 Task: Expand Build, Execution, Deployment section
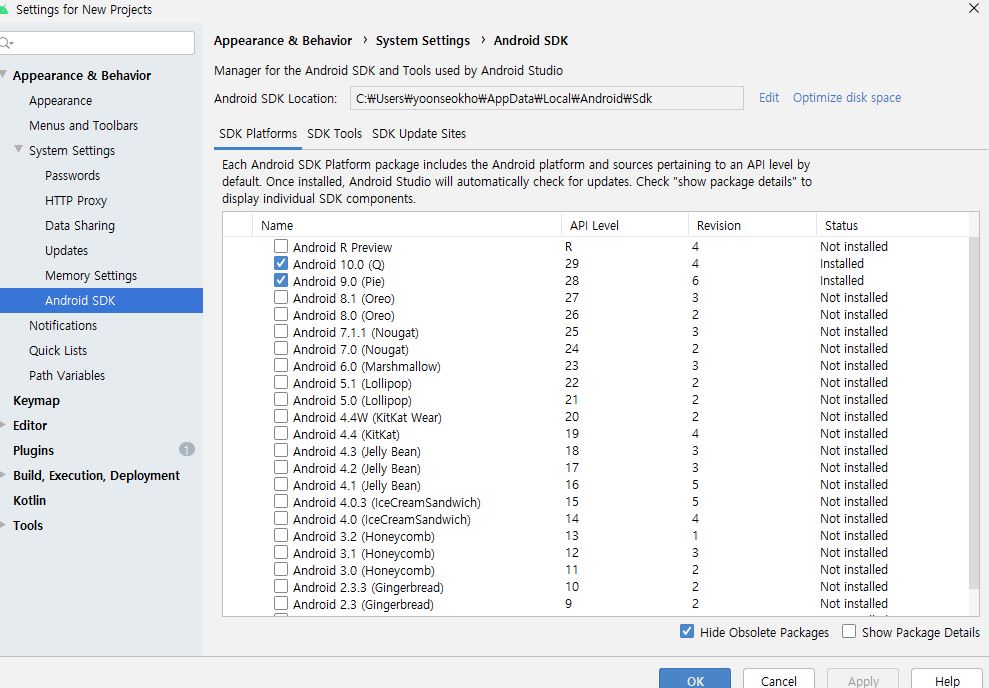[3, 475]
